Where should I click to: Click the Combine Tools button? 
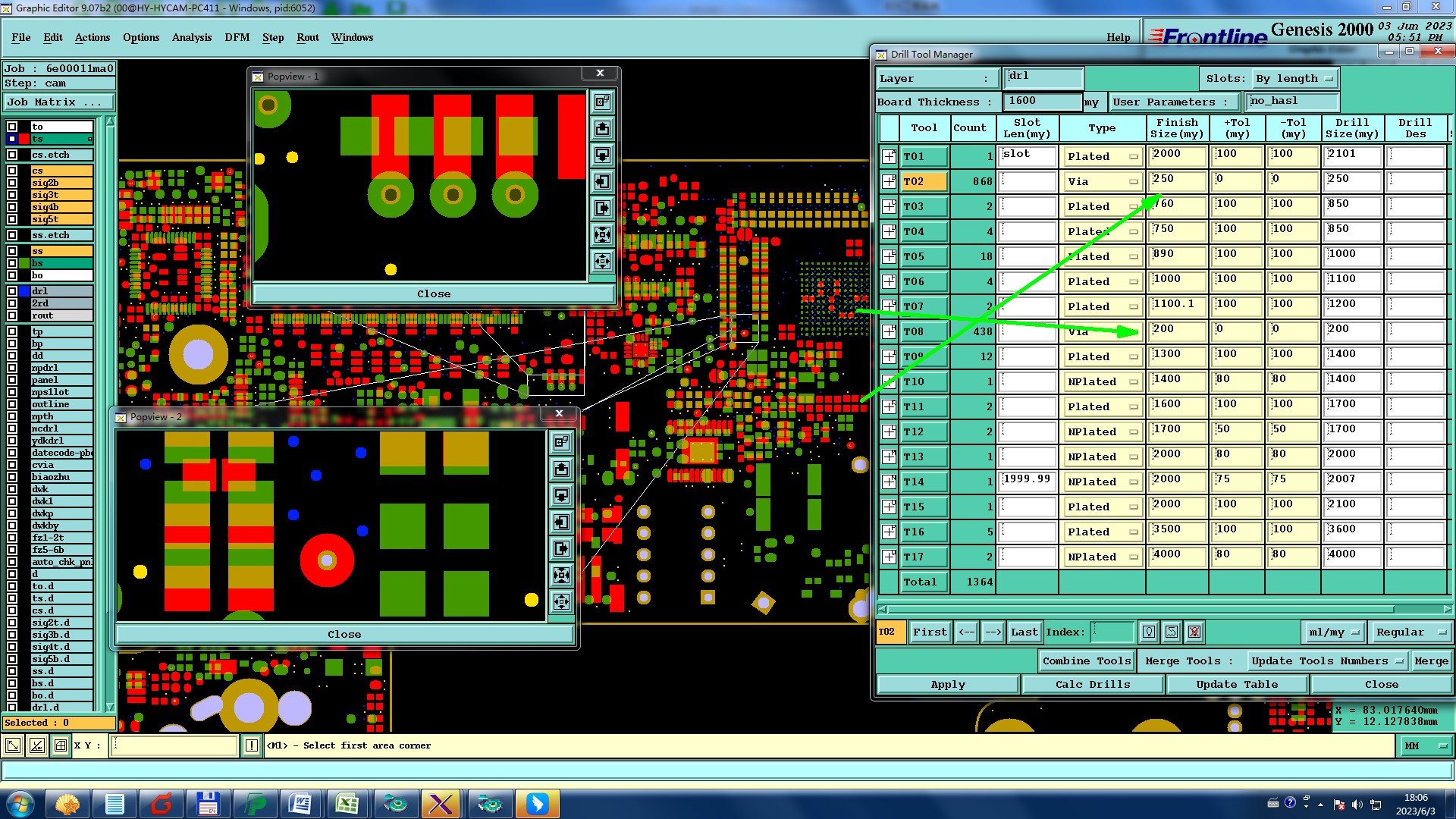1087,661
